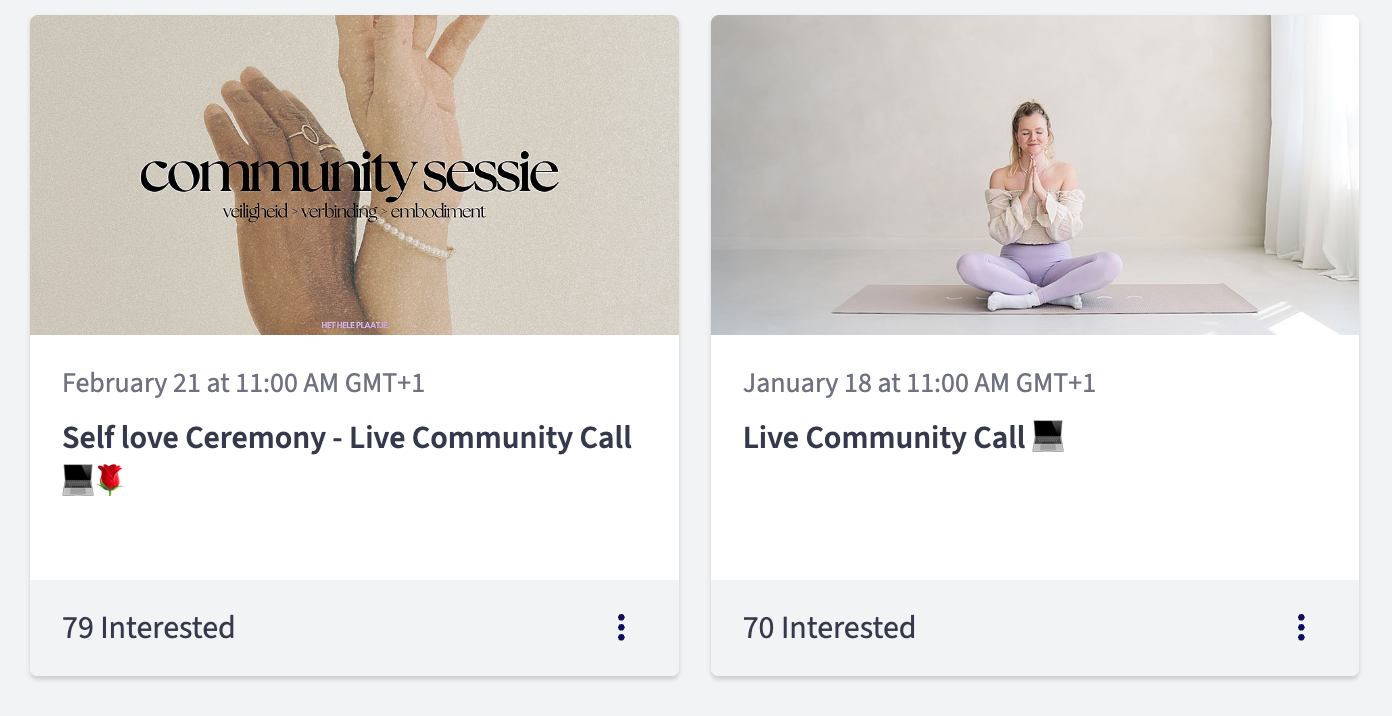Image resolution: width=1392 pixels, height=716 pixels.
Task: Click the 'veiligheid verbinding embodiment' subtitle text
Action: [354, 212]
